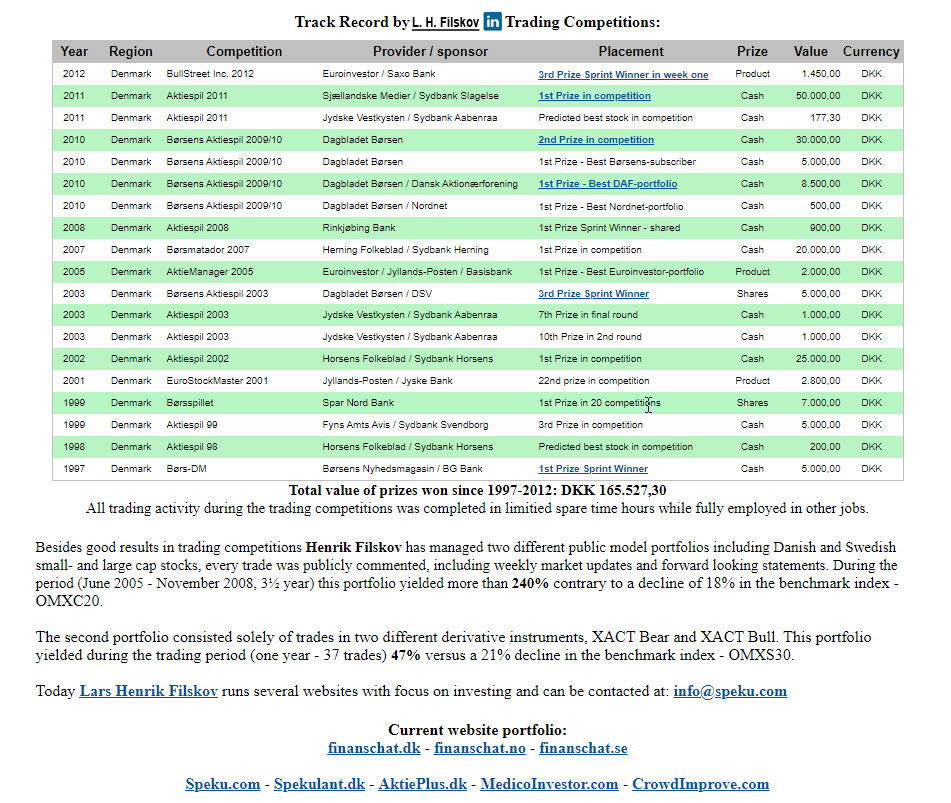
Task: Open the L. H. Filskov name link
Action: tap(445, 22)
